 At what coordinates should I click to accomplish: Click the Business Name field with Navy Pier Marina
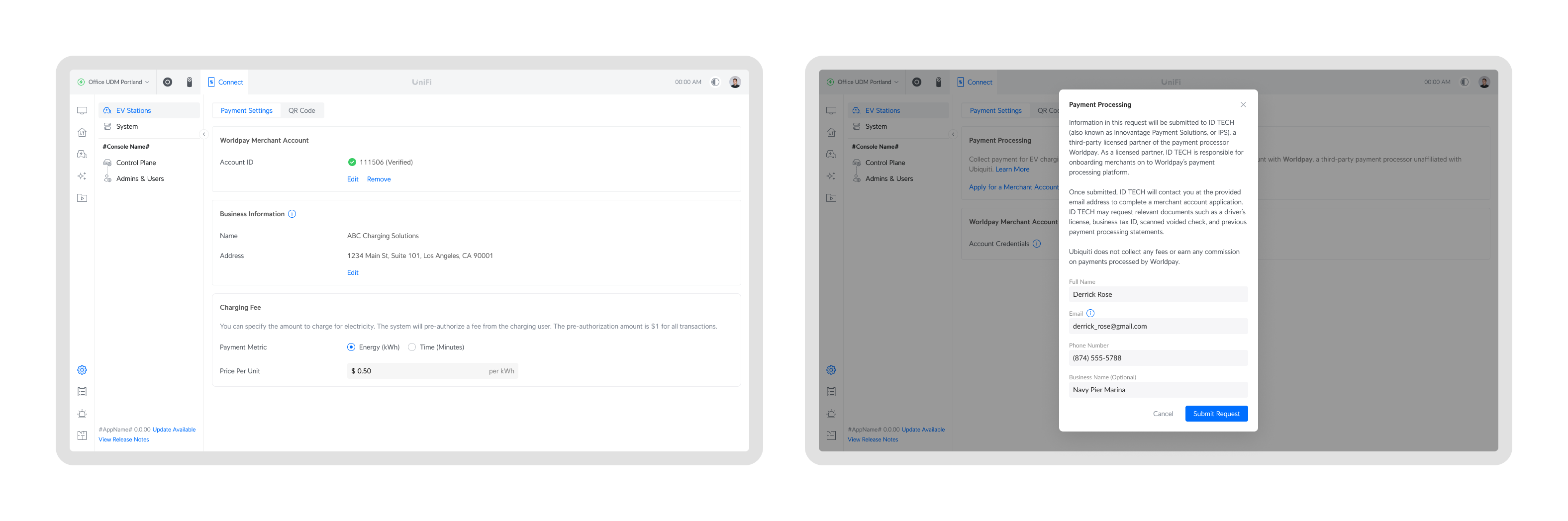coord(1159,390)
